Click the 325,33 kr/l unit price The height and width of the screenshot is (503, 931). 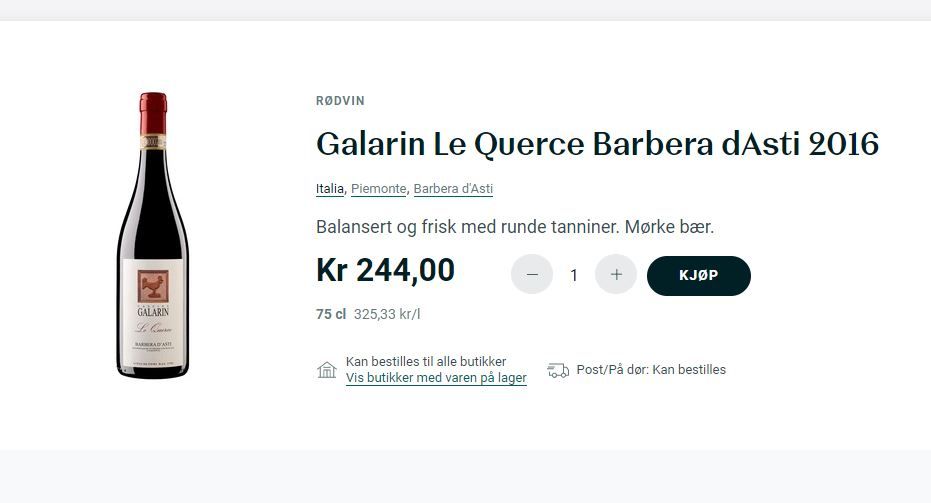coord(387,314)
